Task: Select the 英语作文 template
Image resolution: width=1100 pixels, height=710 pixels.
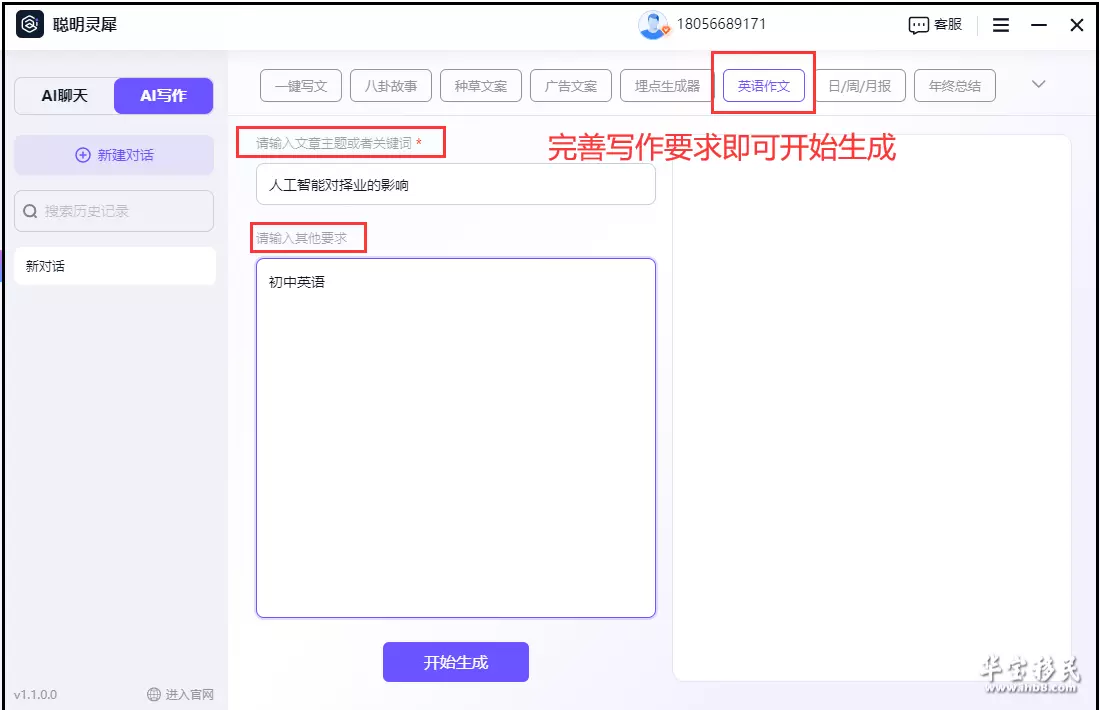Action: coord(764,86)
